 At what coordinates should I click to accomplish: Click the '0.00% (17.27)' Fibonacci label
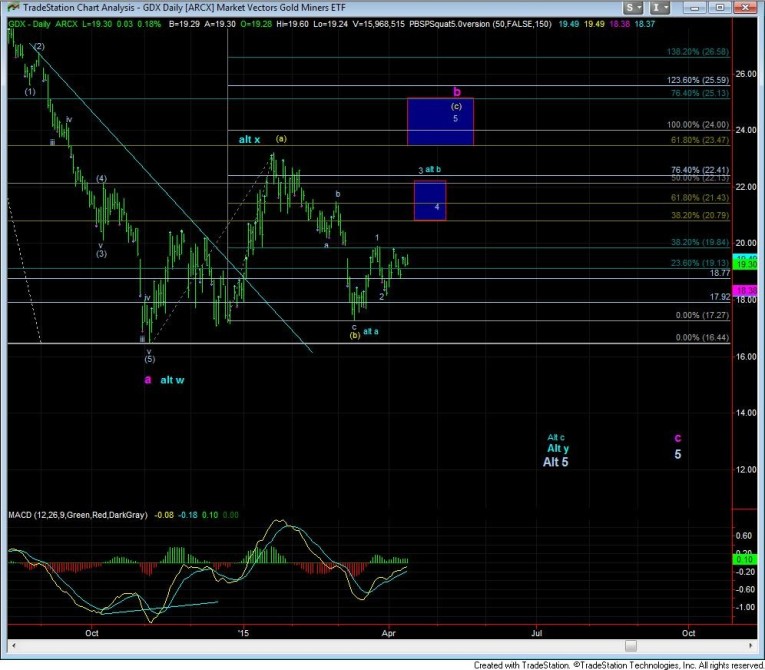(702, 315)
